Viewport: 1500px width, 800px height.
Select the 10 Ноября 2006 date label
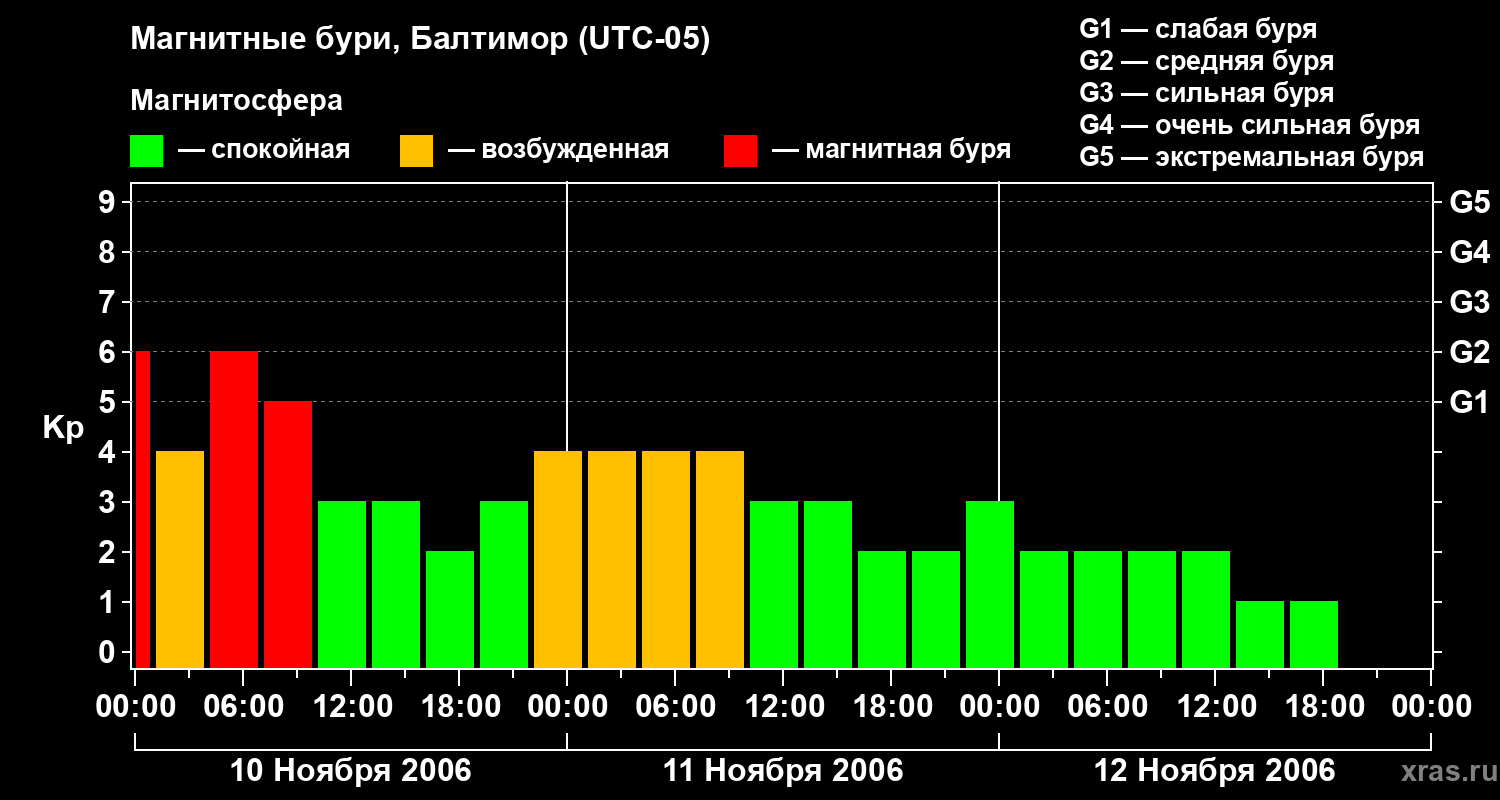pos(350,771)
